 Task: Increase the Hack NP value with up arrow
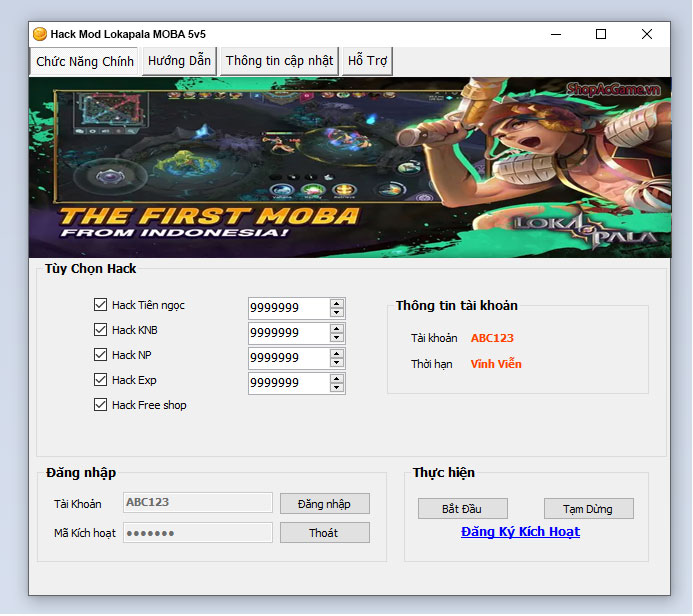(x=337, y=354)
